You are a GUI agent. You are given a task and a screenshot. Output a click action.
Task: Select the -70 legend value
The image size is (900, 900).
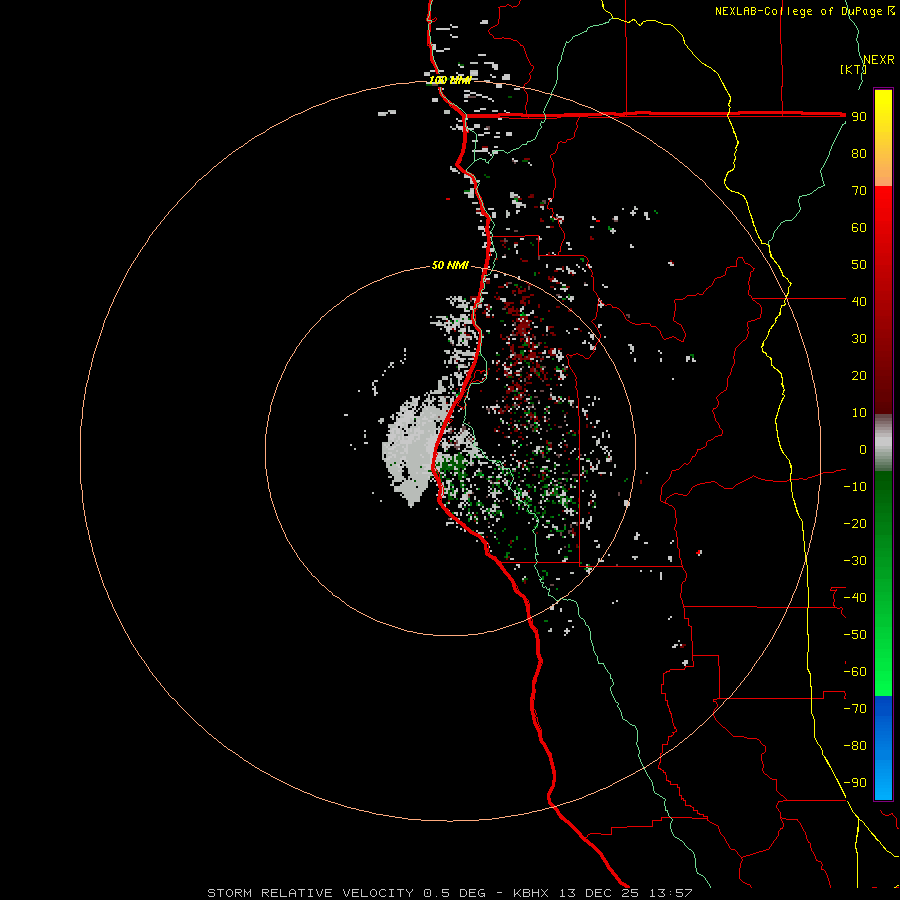[x=855, y=709]
